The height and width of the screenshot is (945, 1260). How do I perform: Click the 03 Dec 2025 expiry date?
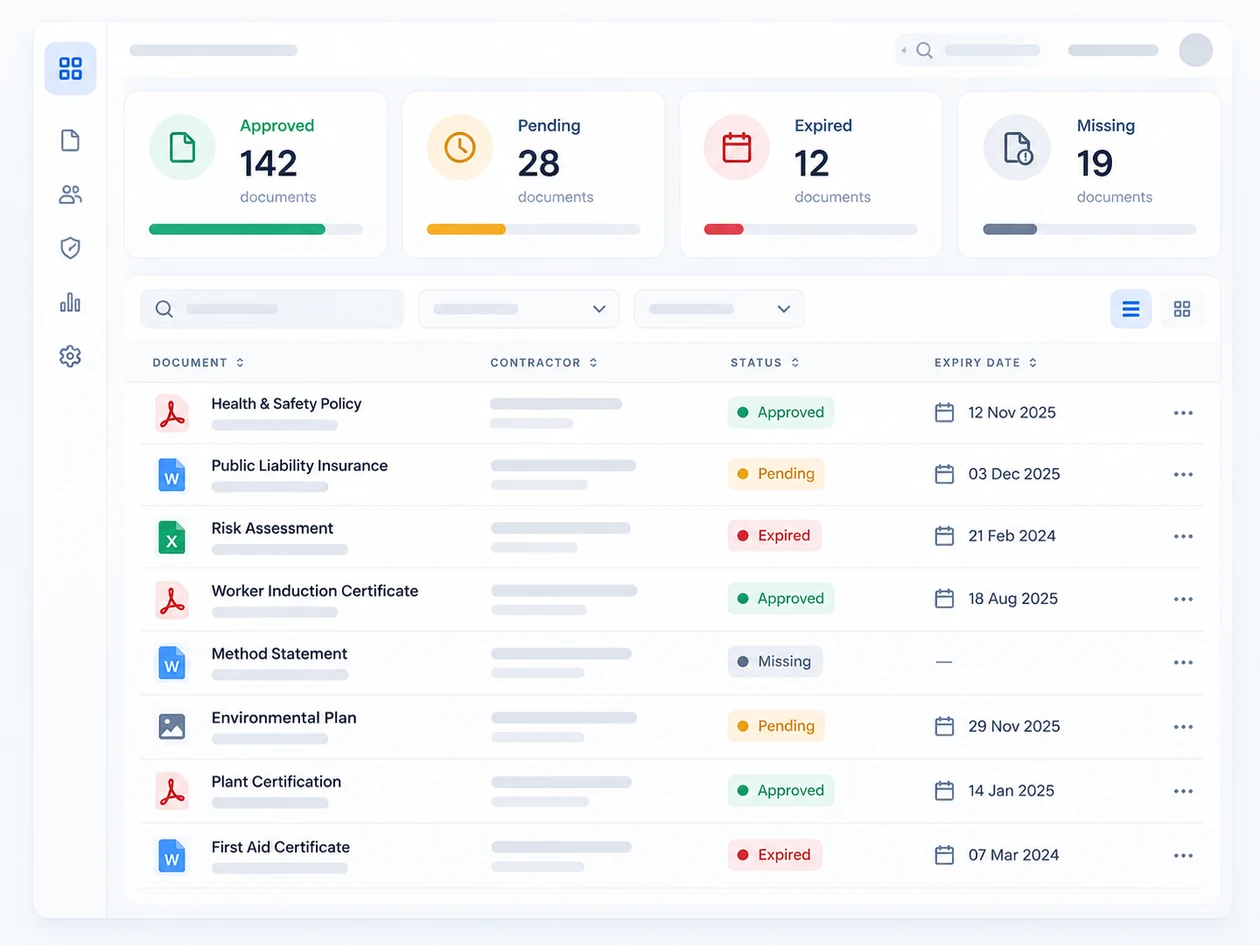pos(1014,474)
